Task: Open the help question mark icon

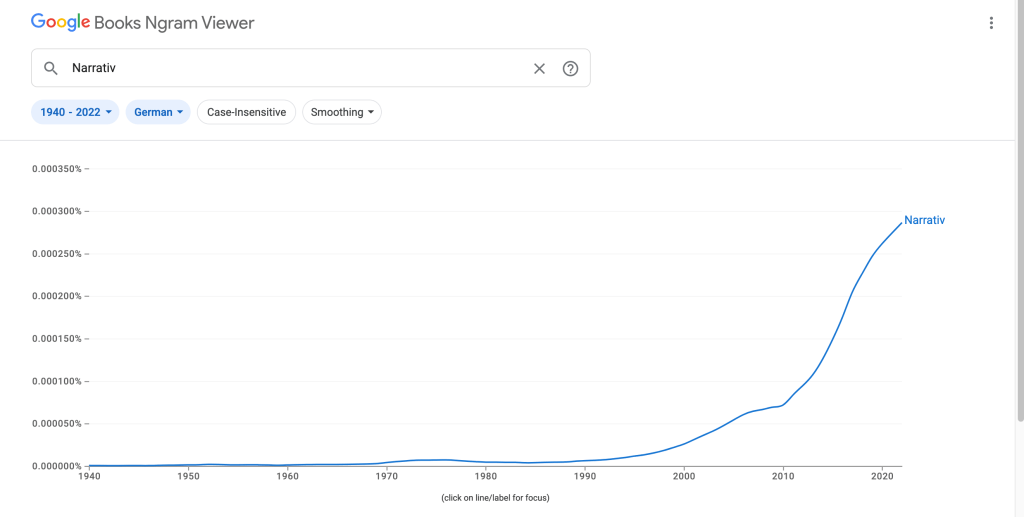Action: point(570,69)
